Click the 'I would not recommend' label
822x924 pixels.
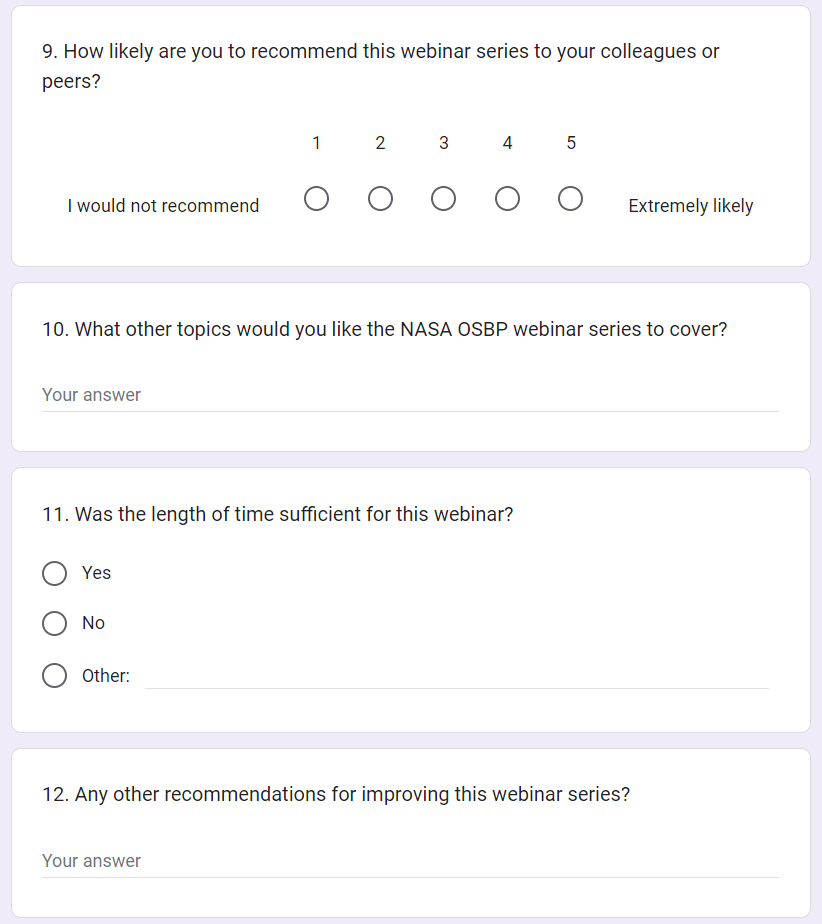(x=163, y=206)
